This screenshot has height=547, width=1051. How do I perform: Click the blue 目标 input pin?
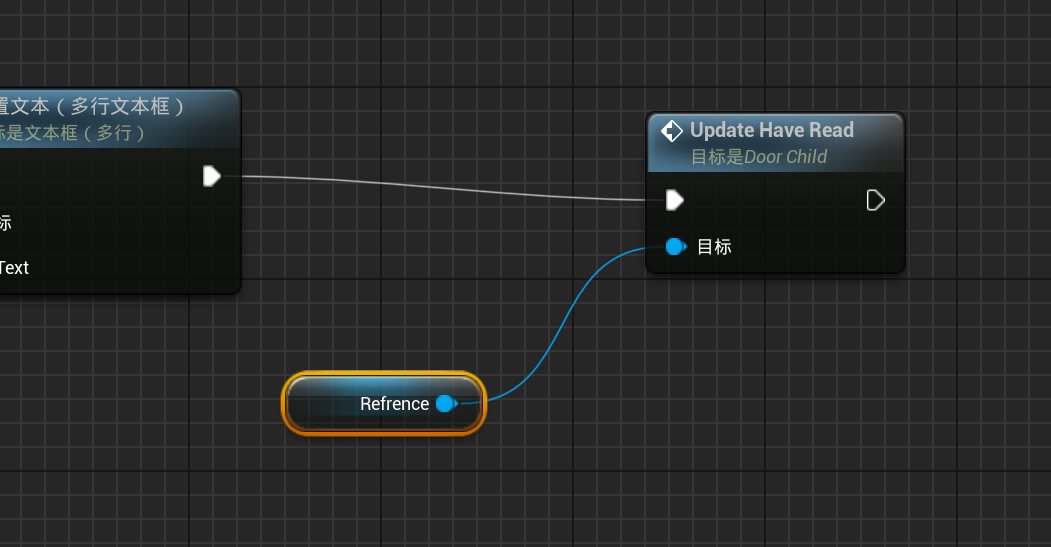675,246
